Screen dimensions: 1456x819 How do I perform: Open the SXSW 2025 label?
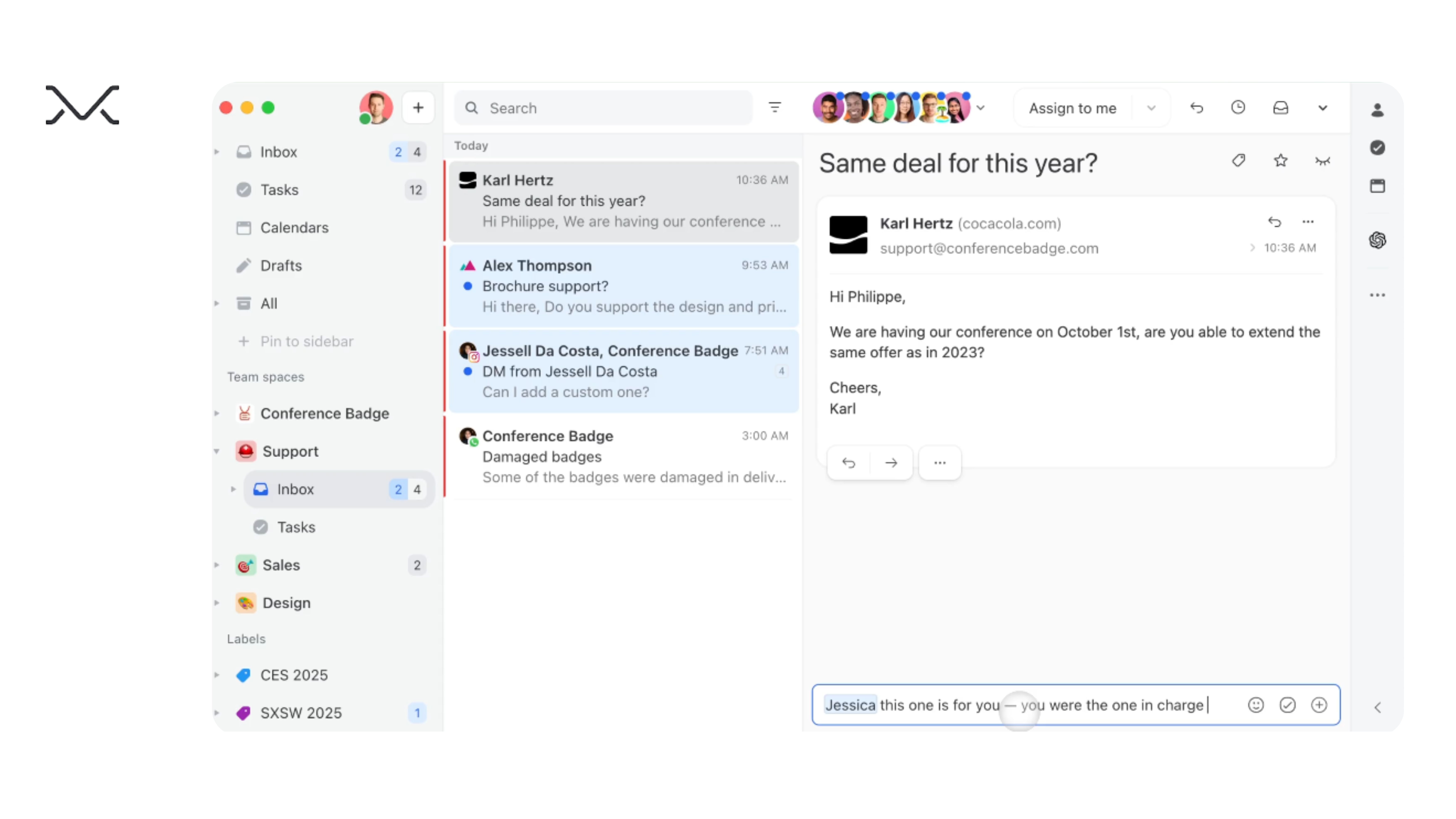point(331,713)
